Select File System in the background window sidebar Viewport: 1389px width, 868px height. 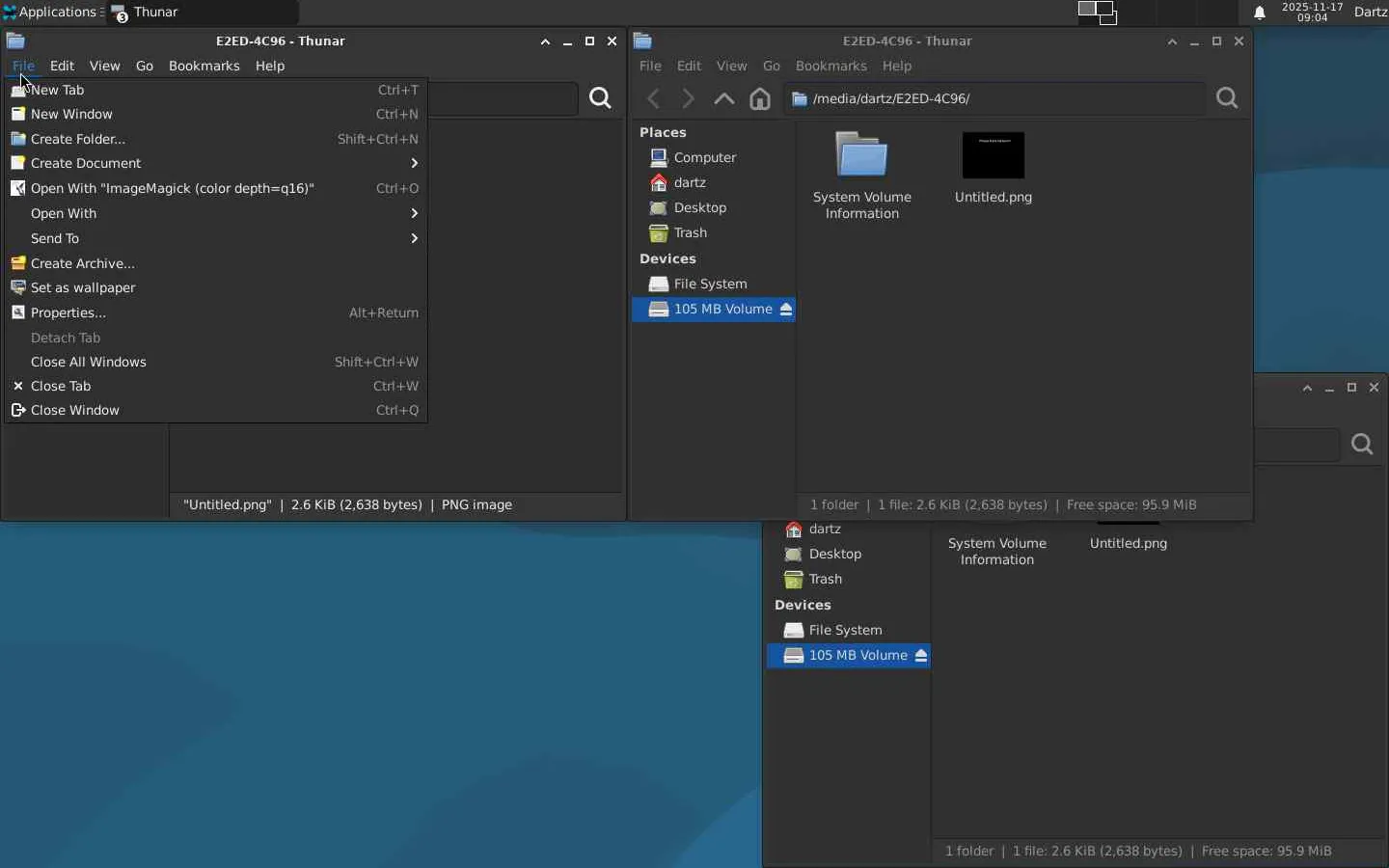[x=849, y=630]
